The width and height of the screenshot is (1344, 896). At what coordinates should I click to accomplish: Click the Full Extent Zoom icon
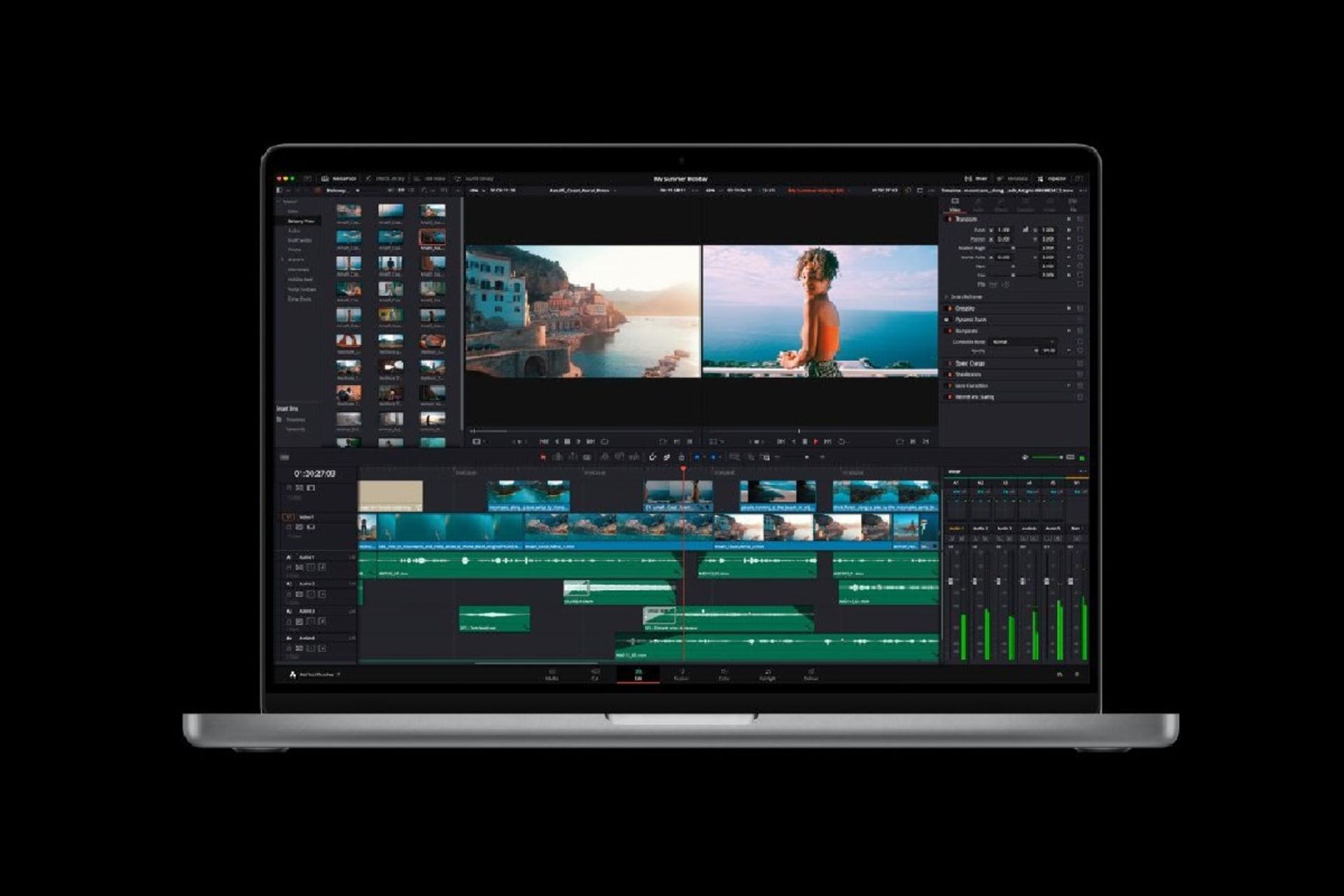click(734, 457)
